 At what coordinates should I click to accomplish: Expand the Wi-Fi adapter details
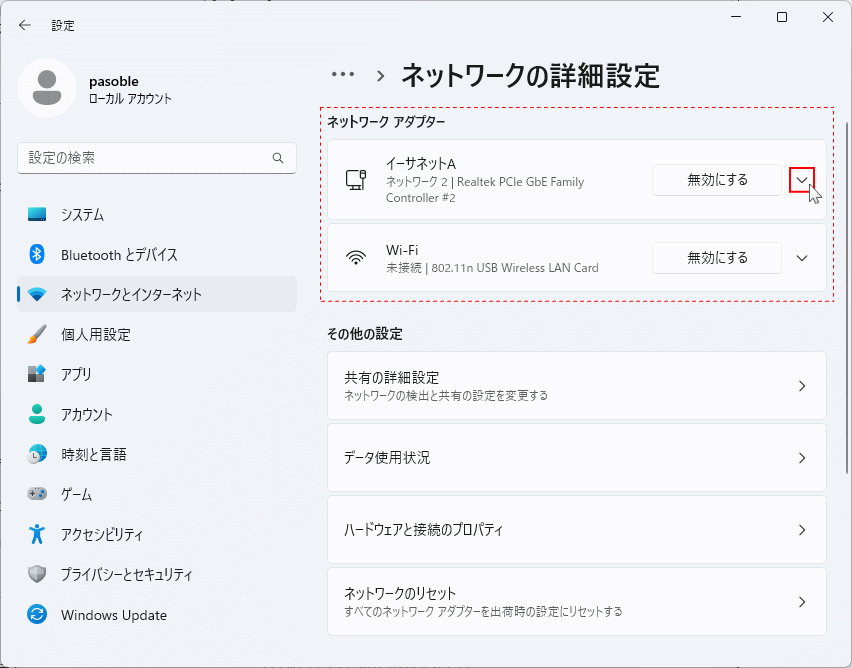pyautogui.click(x=801, y=257)
